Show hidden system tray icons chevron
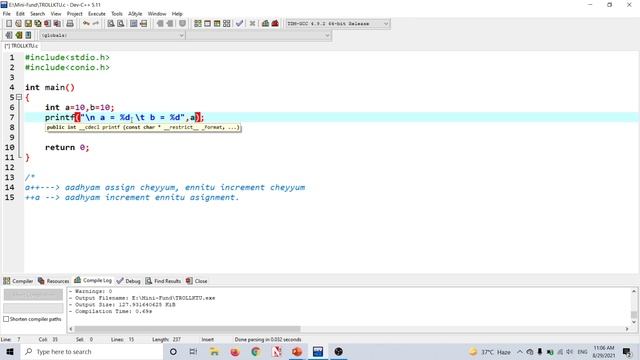Screen dimensions: 640x360 pos(520,351)
